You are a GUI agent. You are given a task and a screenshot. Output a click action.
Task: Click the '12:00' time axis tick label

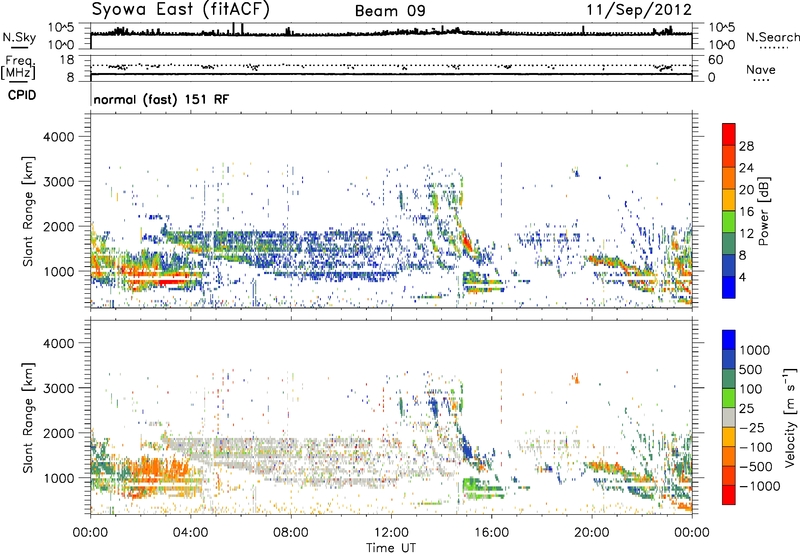391,533
